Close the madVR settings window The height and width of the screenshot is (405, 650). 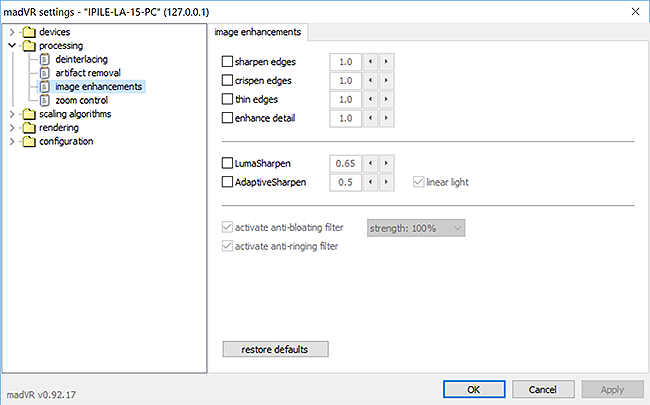(635, 12)
